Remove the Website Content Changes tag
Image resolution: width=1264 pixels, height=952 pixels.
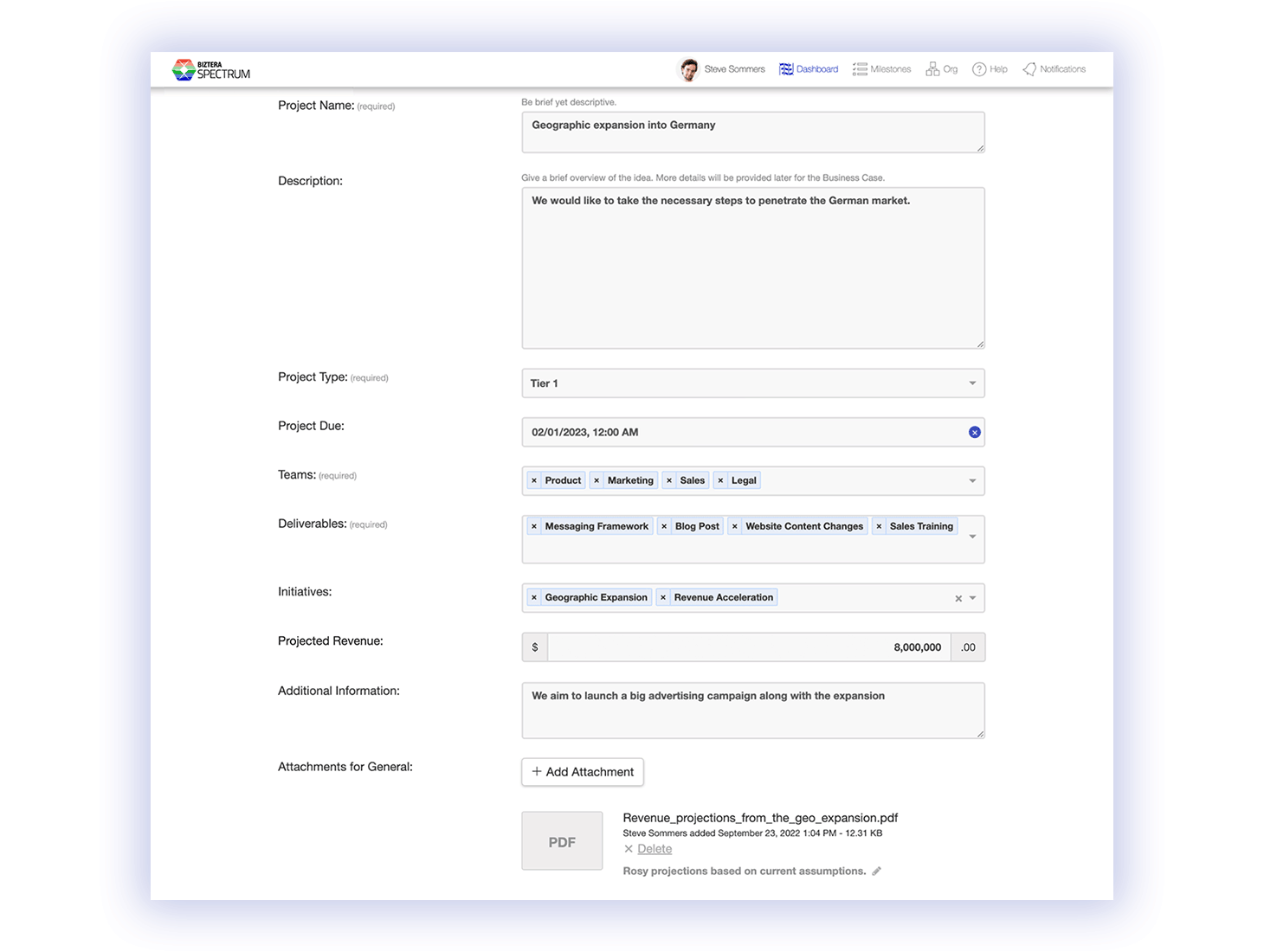[x=735, y=526]
